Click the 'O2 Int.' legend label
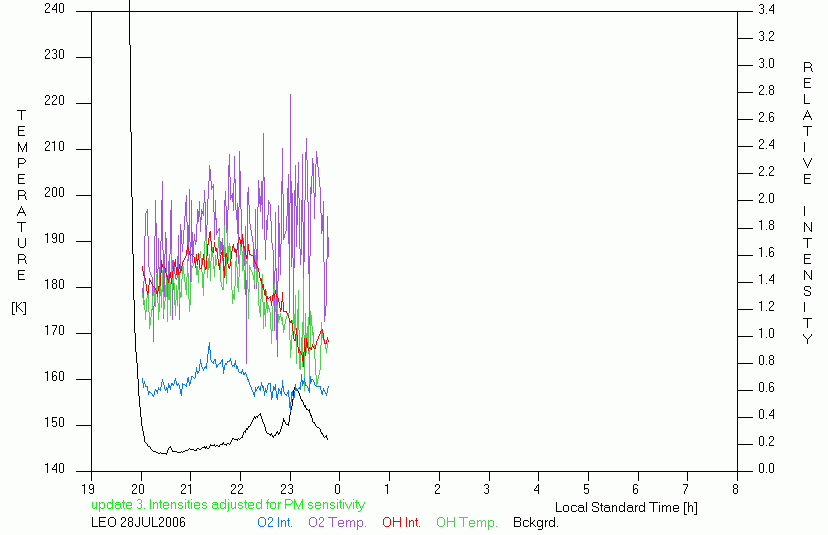Viewport: 828px width, 535px height. [275, 522]
